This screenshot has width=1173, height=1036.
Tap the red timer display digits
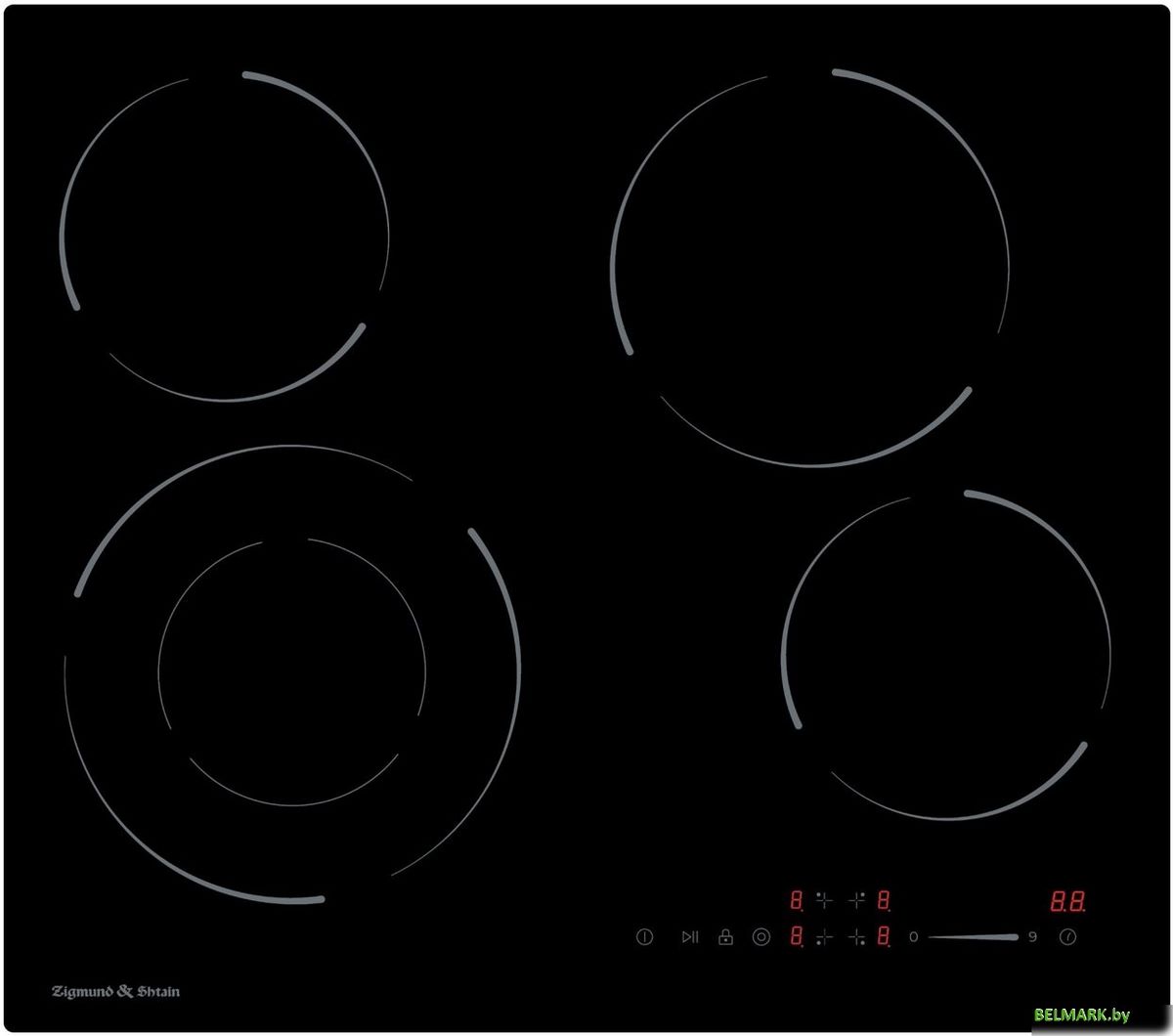pyautogui.click(x=1068, y=900)
